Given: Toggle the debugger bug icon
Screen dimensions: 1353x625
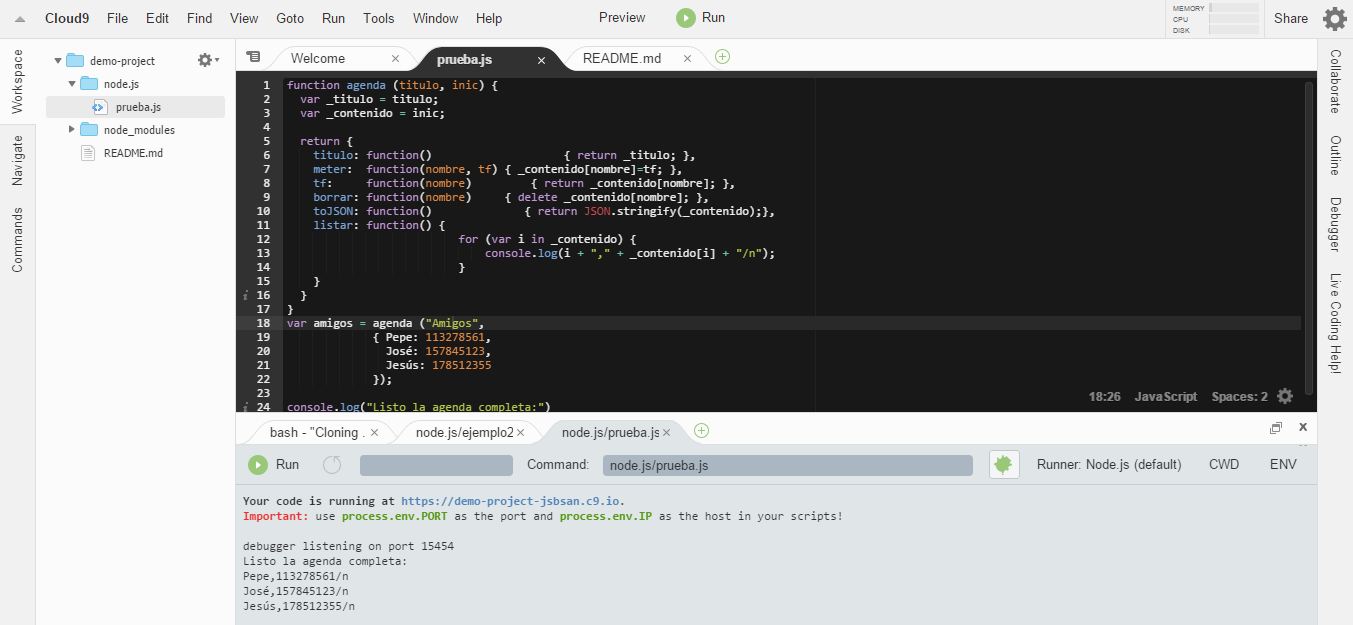Looking at the screenshot, I should point(1004,464).
